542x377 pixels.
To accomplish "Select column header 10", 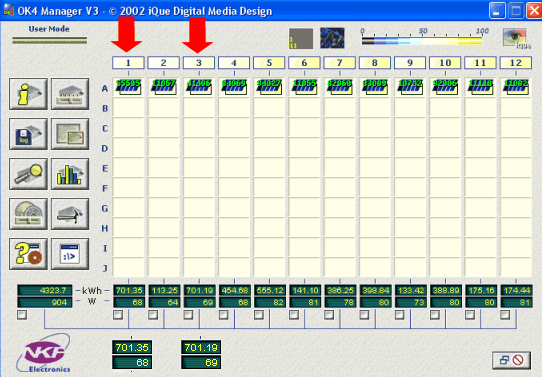I will (445, 63).
